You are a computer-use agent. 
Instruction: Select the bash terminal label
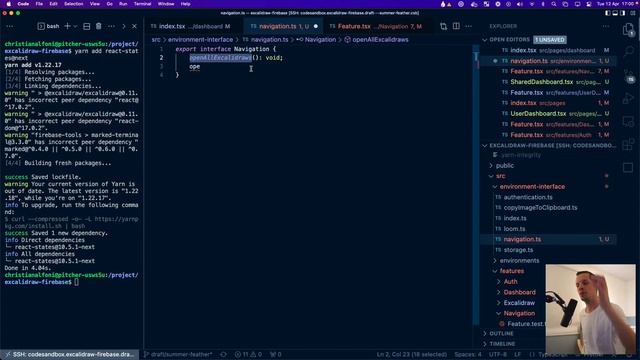pyautogui.click(x=49, y=26)
